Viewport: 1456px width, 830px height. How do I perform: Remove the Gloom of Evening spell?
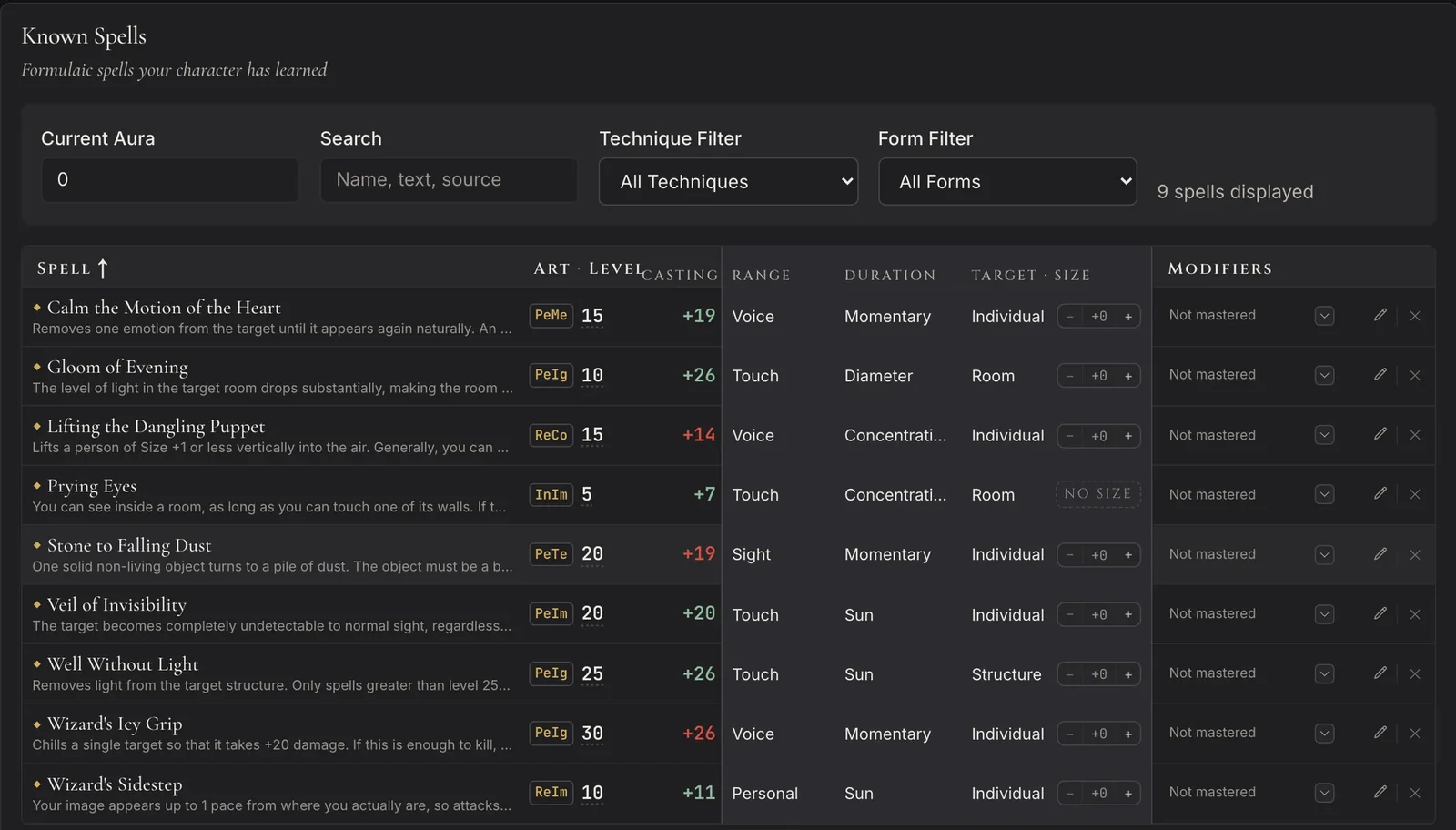click(1415, 375)
